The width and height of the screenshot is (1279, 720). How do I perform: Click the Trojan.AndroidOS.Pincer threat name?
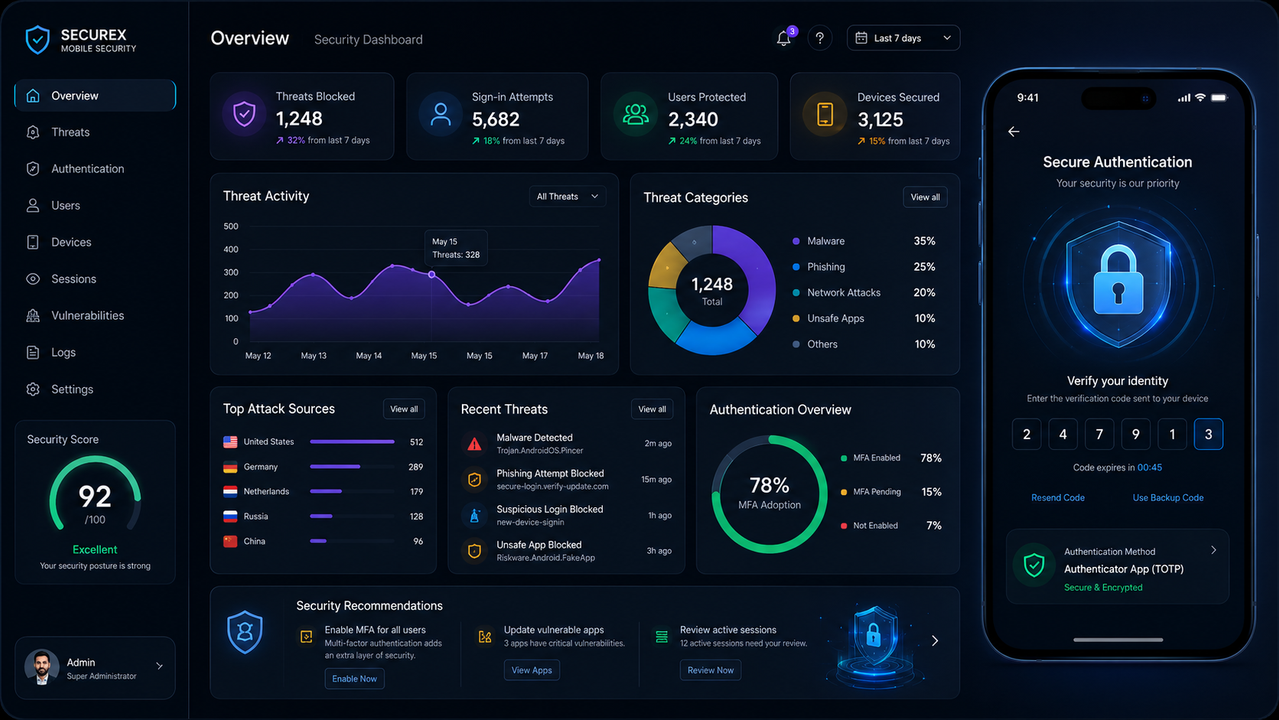pos(540,451)
